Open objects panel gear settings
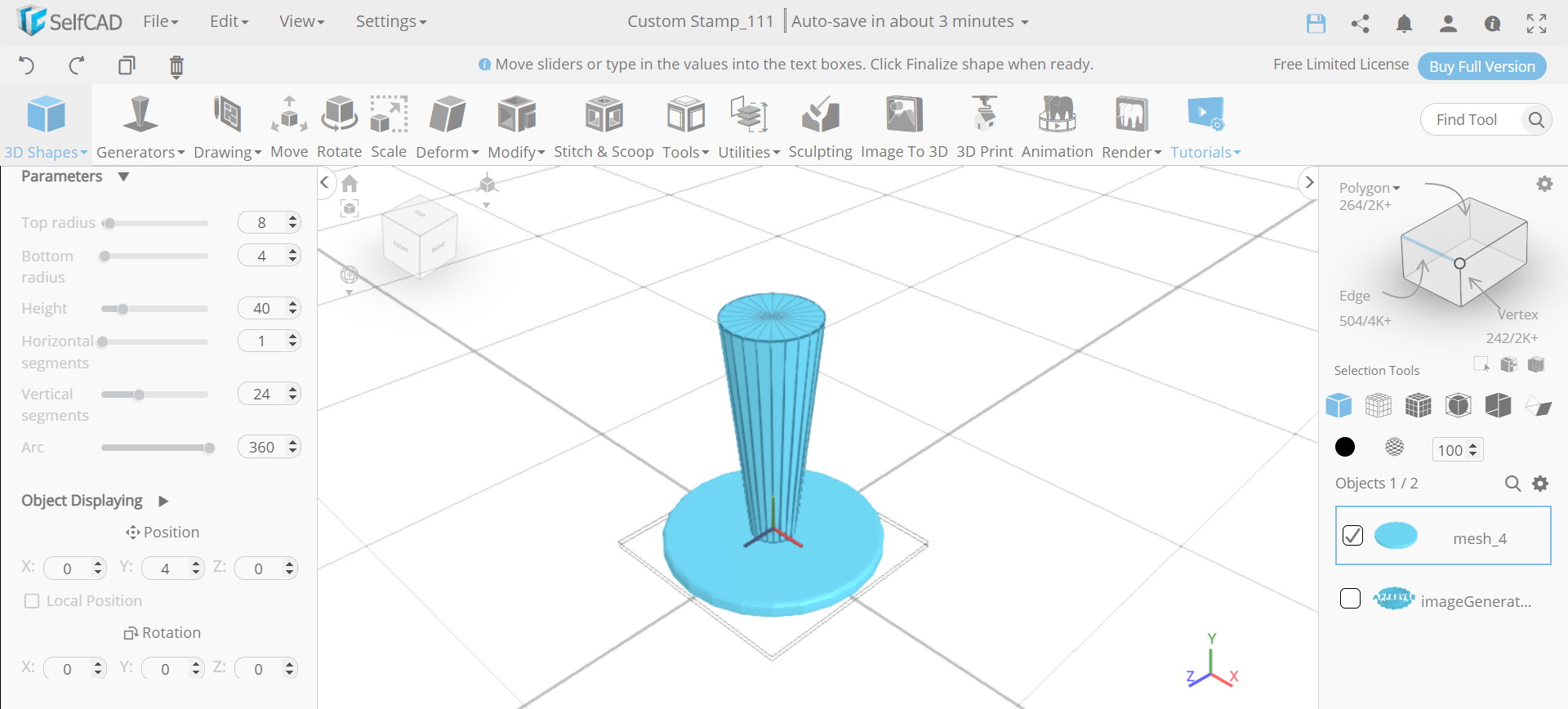Image resolution: width=1568 pixels, height=709 pixels. [x=1540, y=484]
